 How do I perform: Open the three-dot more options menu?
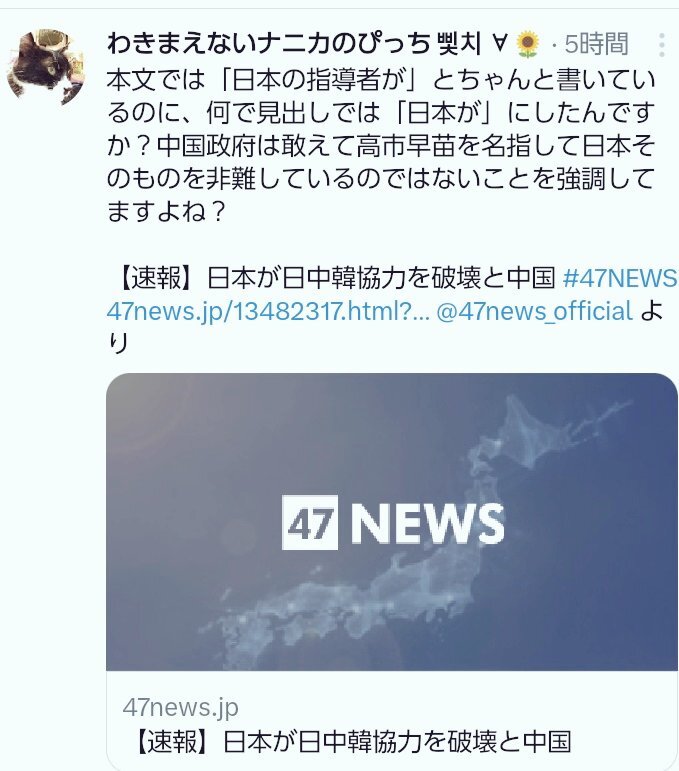click(662, 45)
